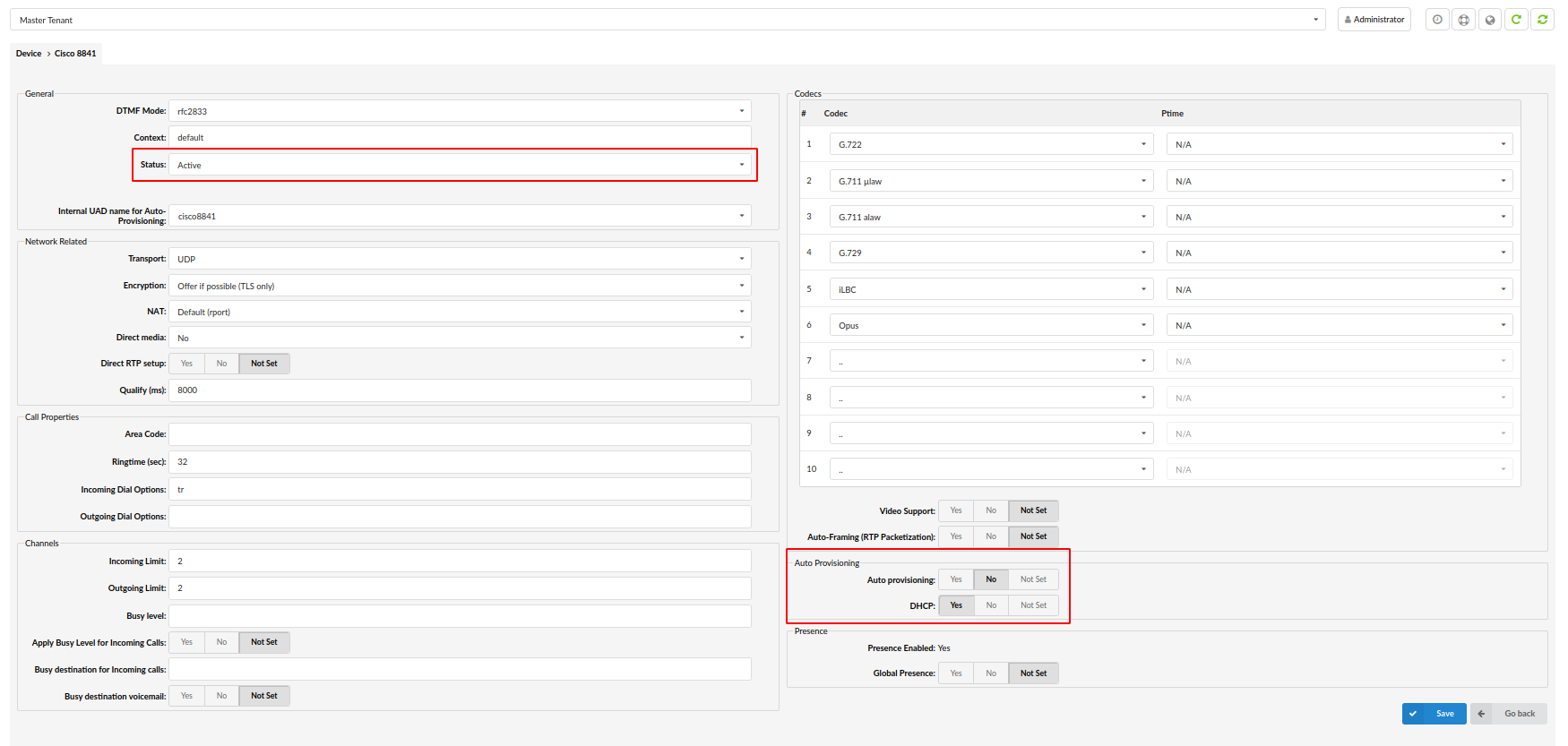Set Auto provisioning to Yes
The width and height of the screenshot is (1568, 746).
[956, 579]
